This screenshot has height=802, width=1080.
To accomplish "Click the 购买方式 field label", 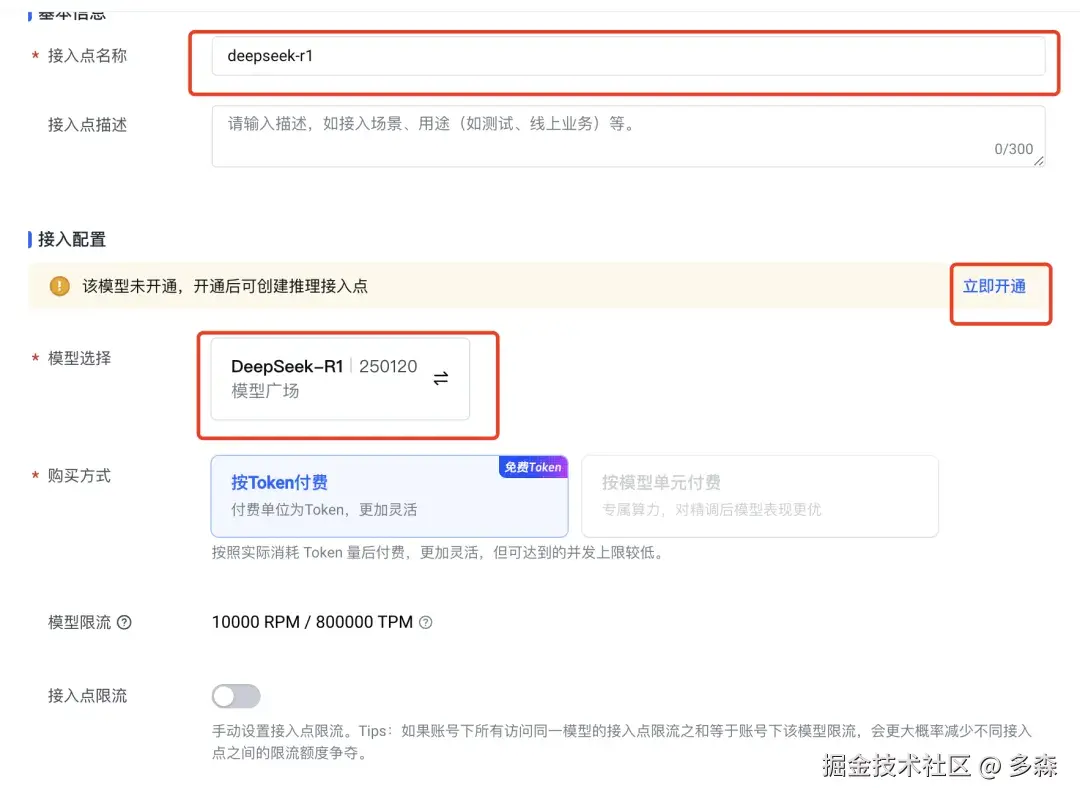I will (x=79, y=475).
